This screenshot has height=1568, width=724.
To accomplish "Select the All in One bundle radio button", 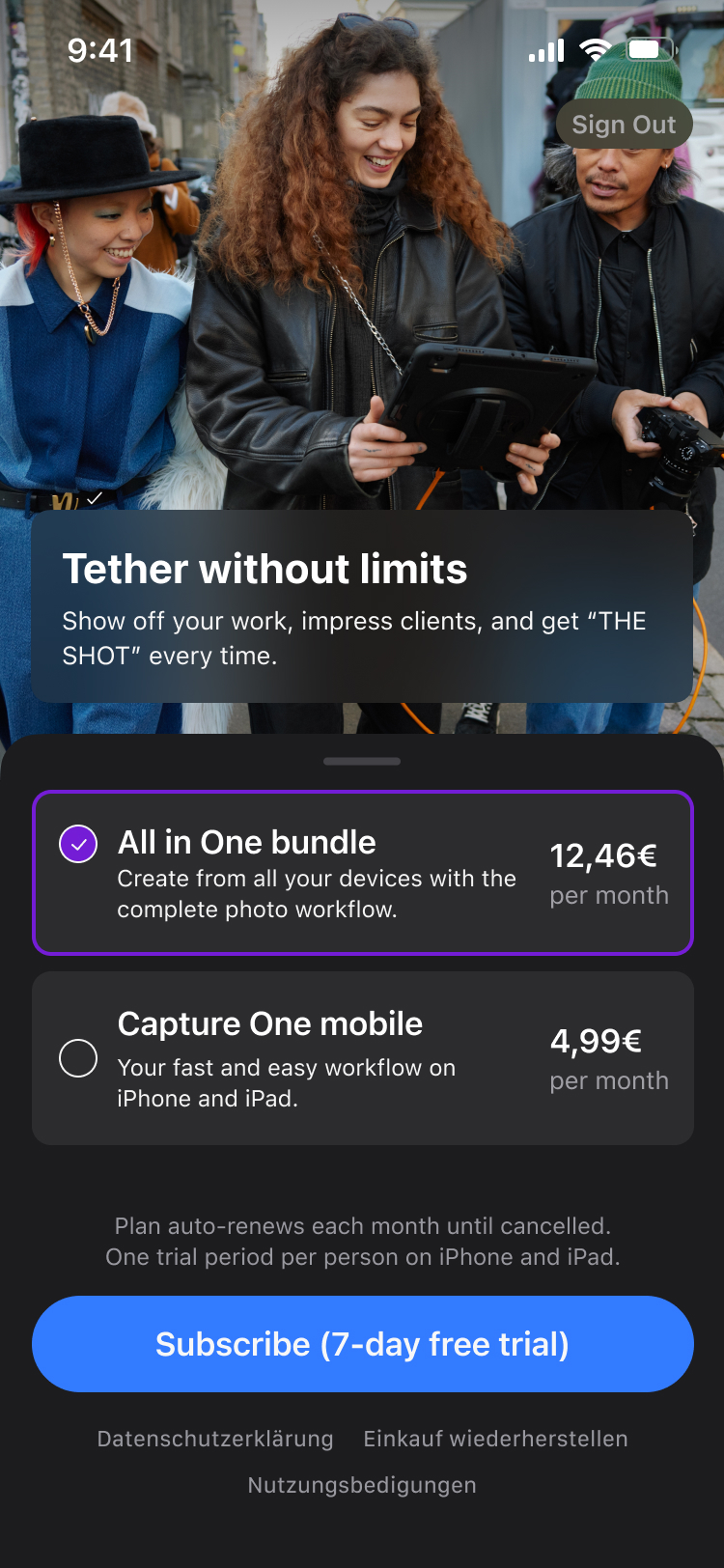I will (78, 844).
